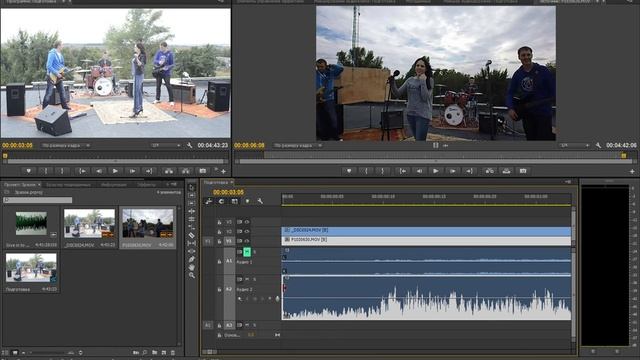This screenshot has height=360, width=640.
Task: Switch to the Проект: Зразок tab
Action: click(x=20, y=185)
